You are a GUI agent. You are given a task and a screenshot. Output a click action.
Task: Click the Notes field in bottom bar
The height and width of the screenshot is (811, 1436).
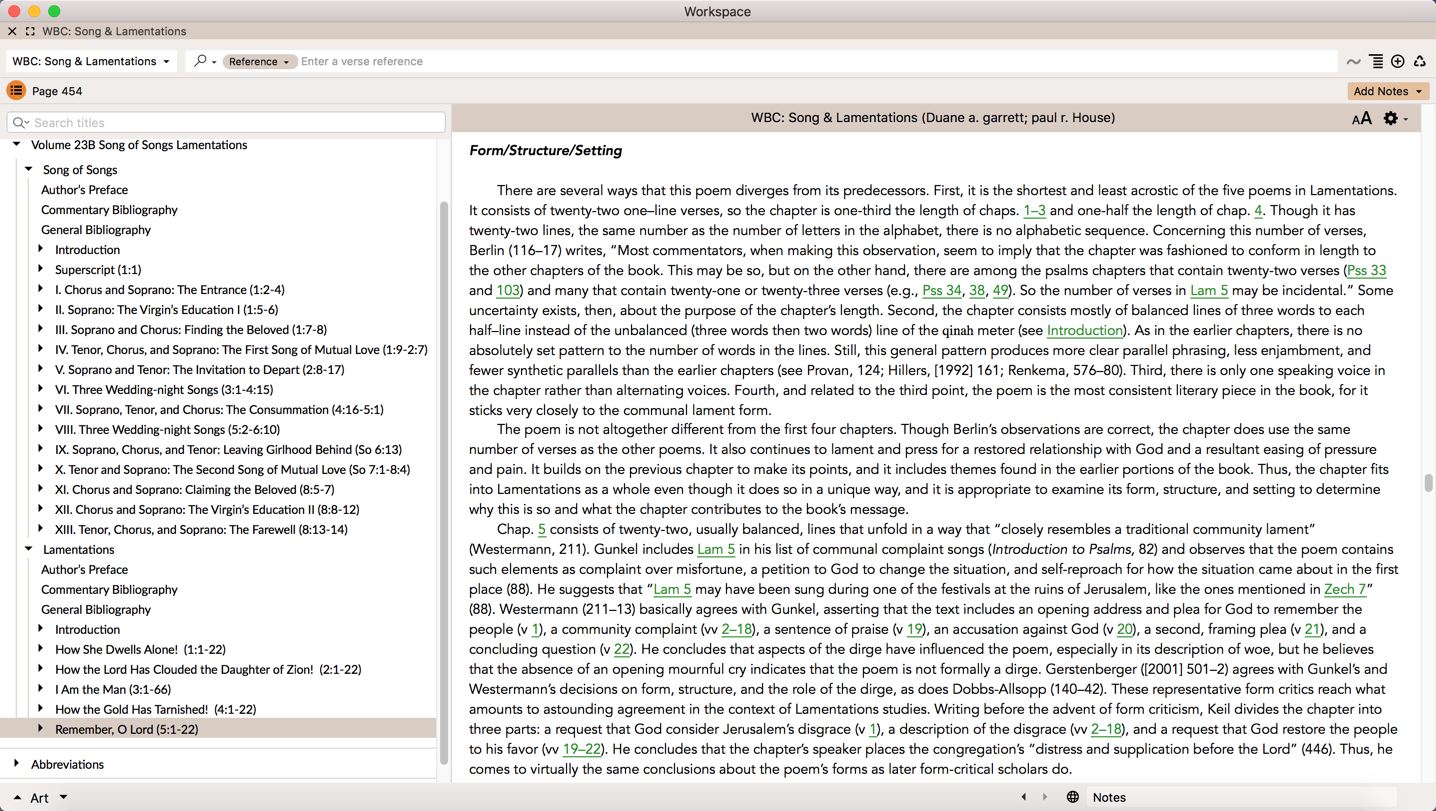(x=1241, y=797)
